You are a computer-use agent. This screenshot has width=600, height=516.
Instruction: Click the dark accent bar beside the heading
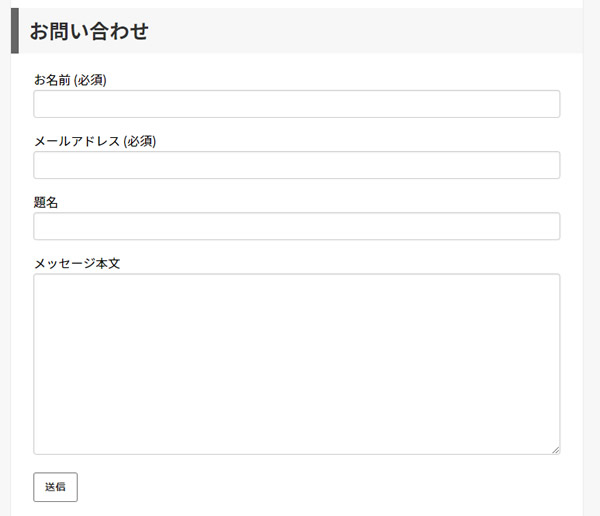click(x=14, y=31)
